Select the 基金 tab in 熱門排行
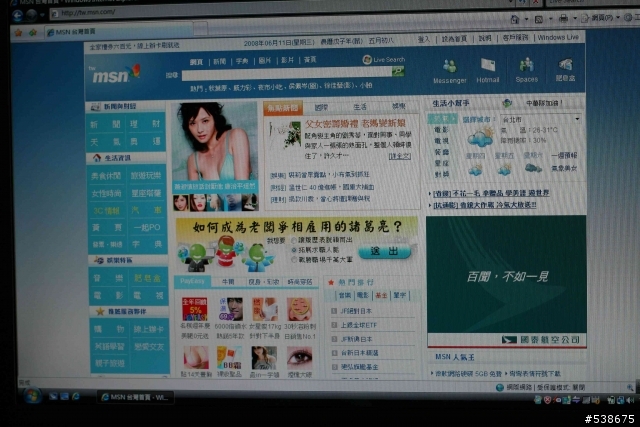The image size is (640, 427). pos(381,295)
